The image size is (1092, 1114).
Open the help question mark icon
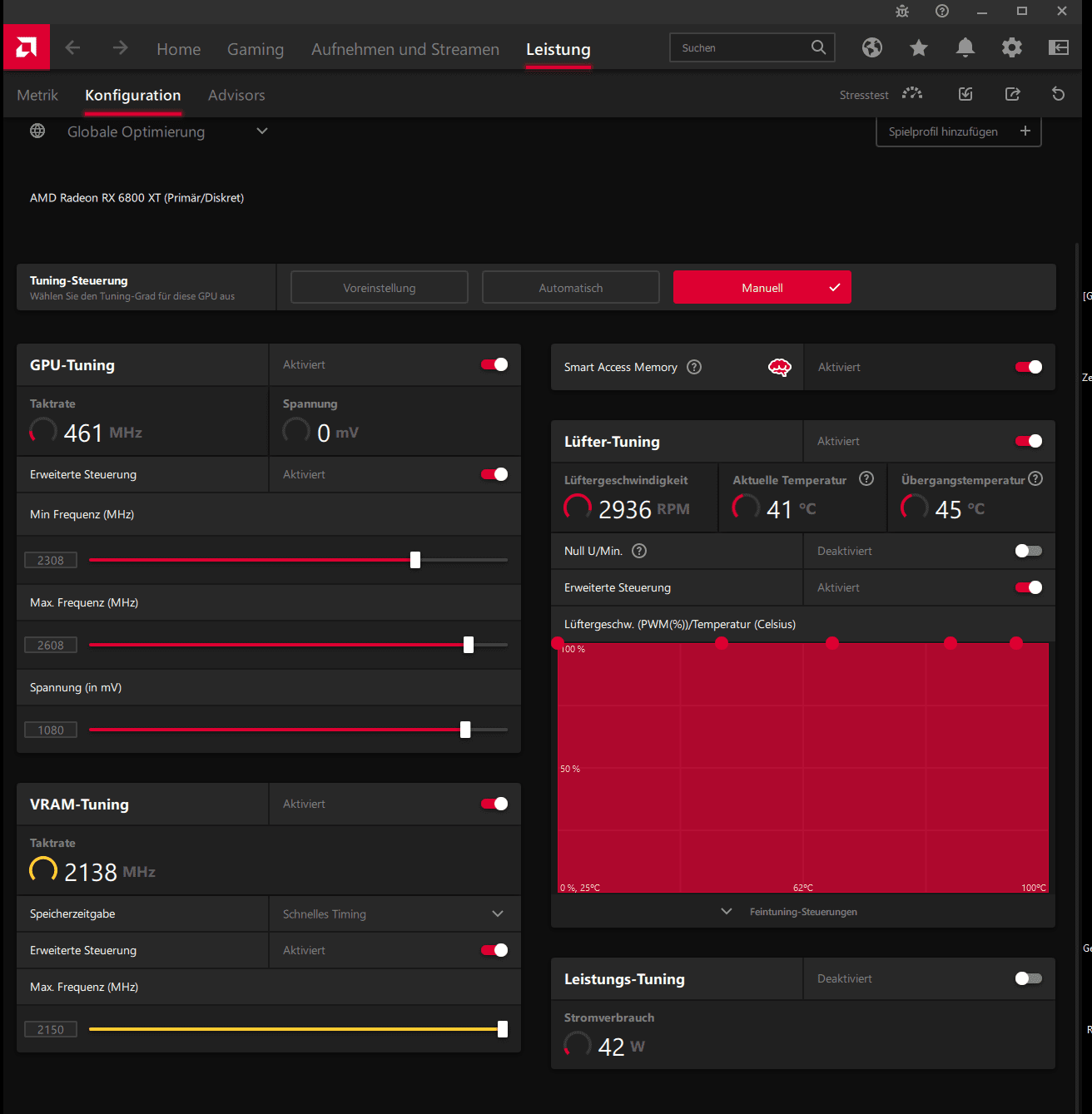pos(942,11)
